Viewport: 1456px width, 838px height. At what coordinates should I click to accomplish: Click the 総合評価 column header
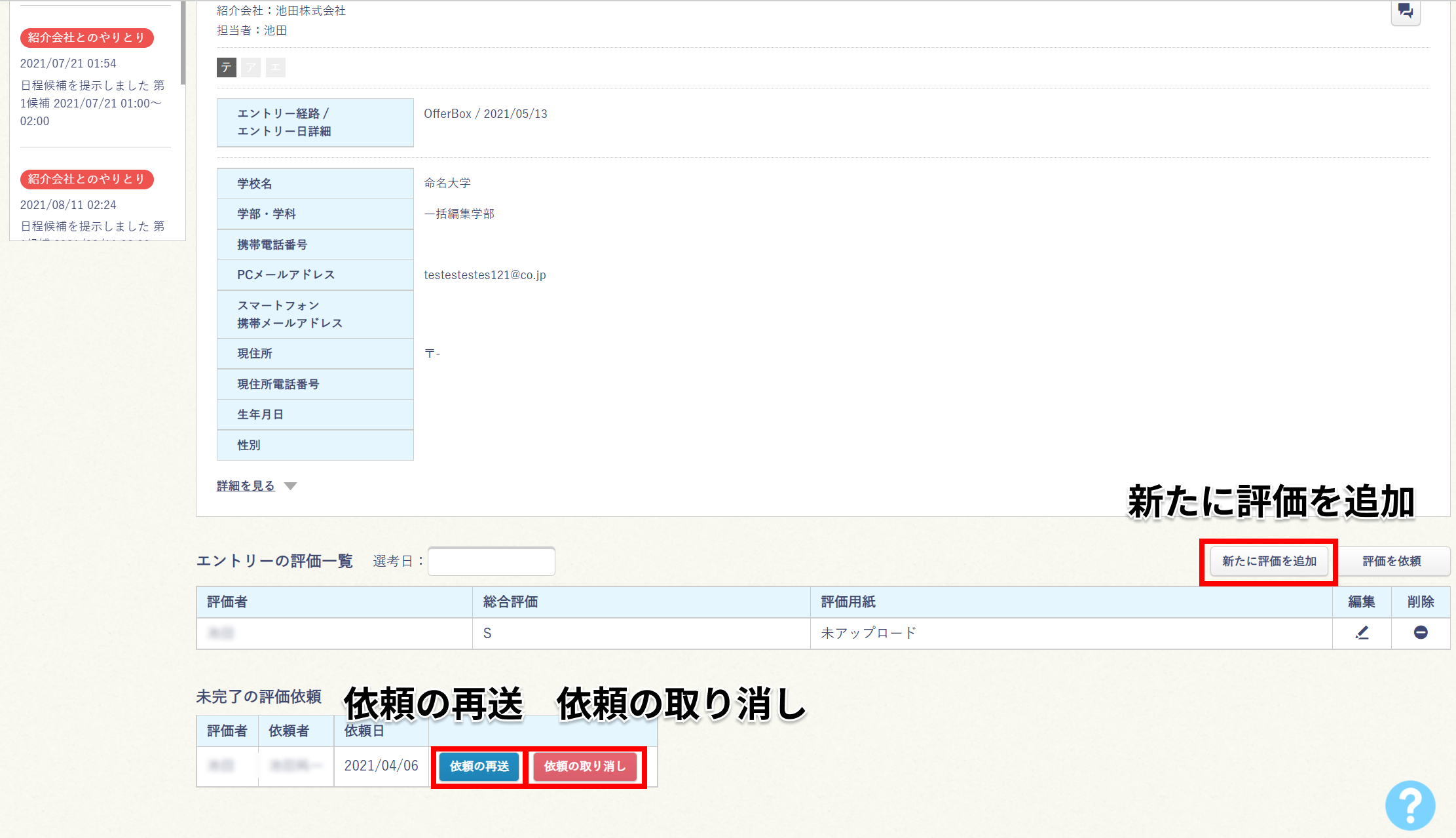(510, 602)
